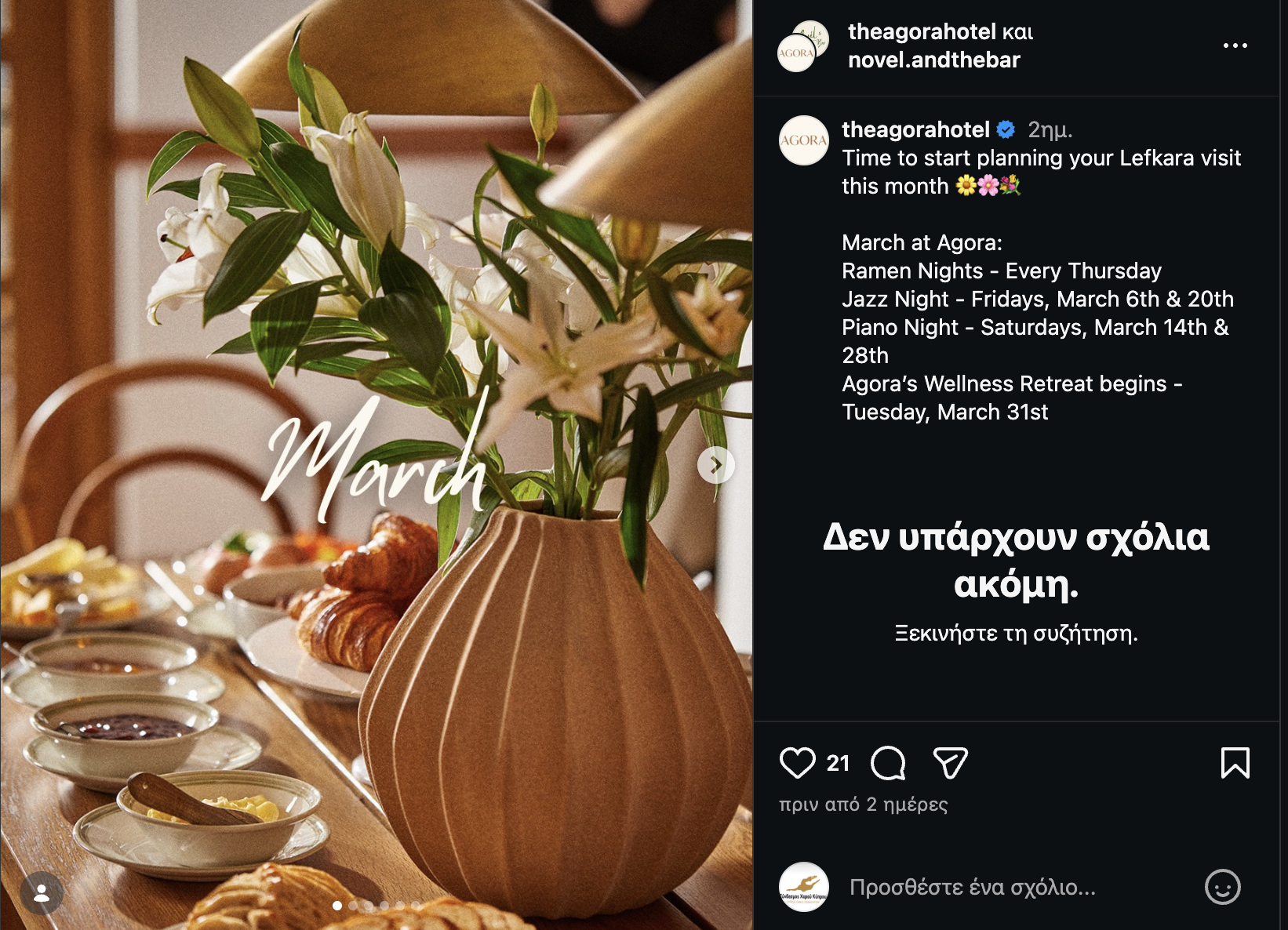Open the three-dots more options menu
The width and height of the screenshot is (1288, 930).
tap(1235, 45)
